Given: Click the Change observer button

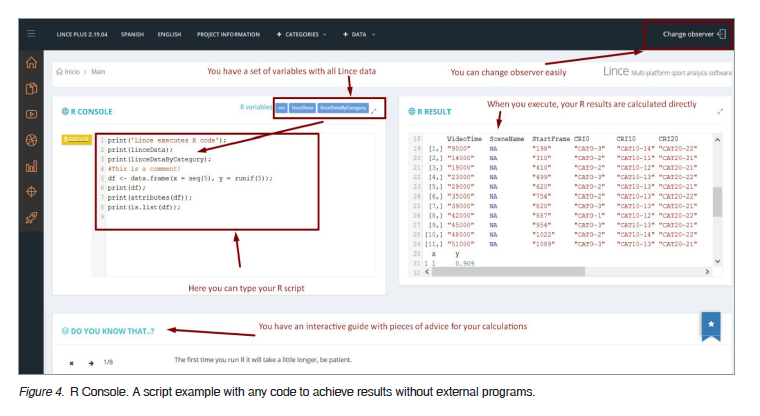Looking at the screenshot, I should (x=694, y=34).
